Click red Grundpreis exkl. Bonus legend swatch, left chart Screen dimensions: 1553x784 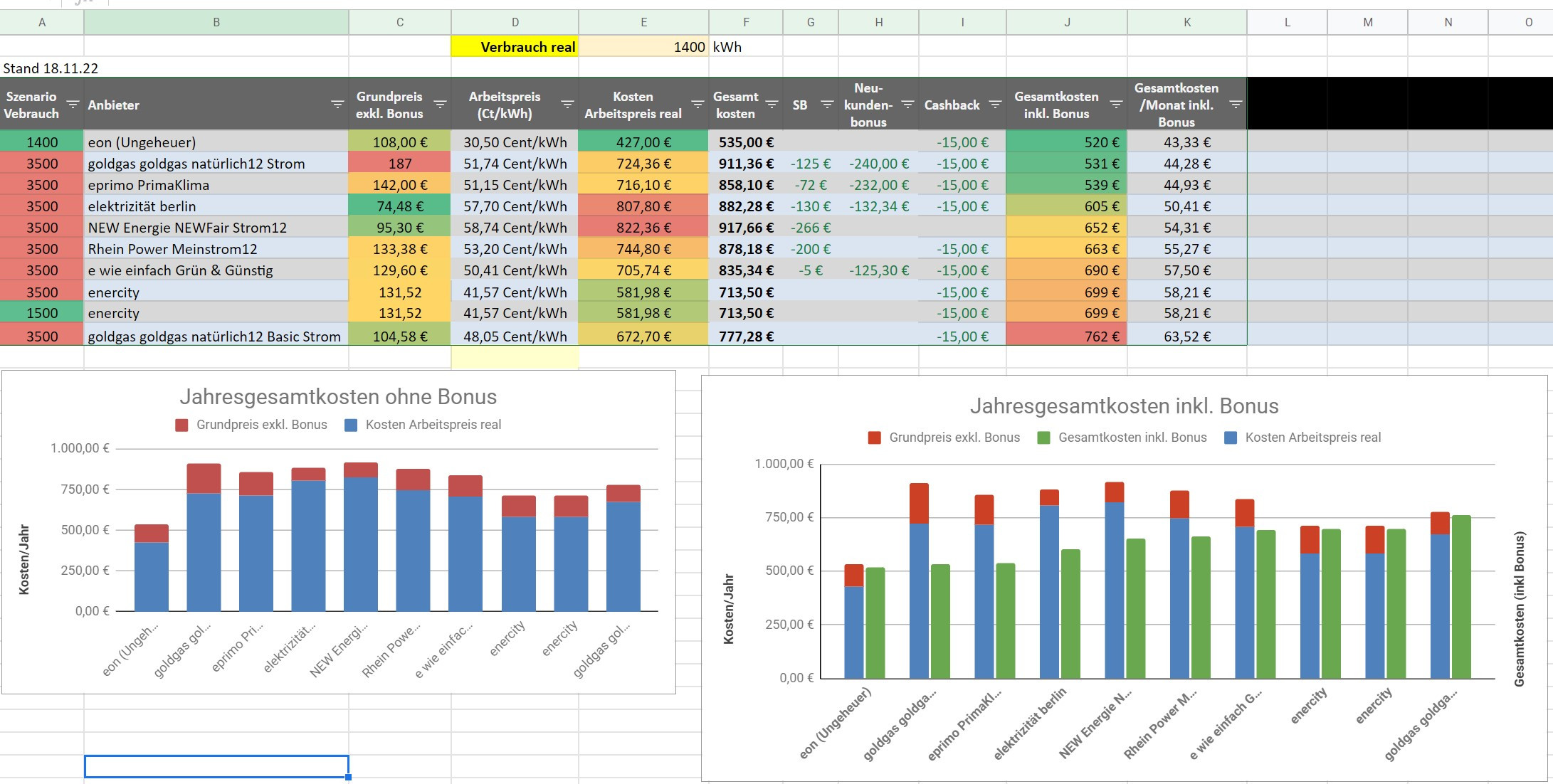[181, 425]
